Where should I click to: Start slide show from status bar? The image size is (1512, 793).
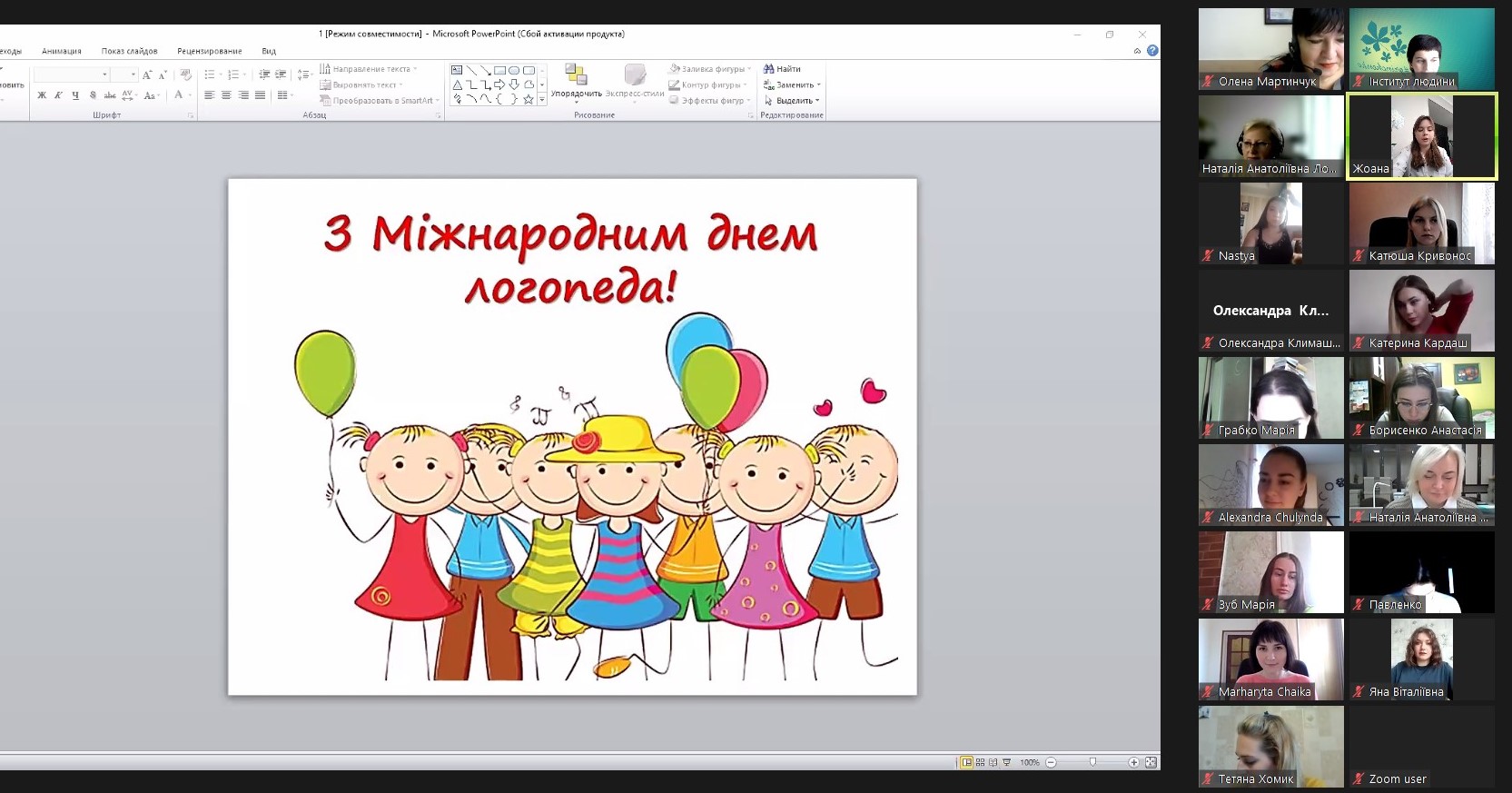pos(1006,762)
